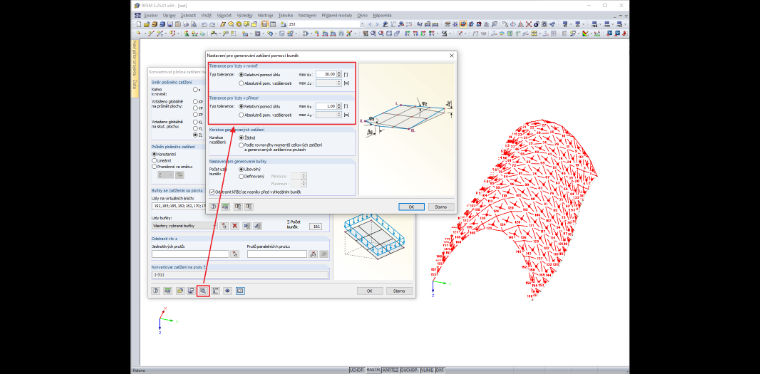Select 'Relativní pomocí úhlu' for body v rovině
Image resolution: width=760 pixels, height=374 pixels.
tap(242, 75)
